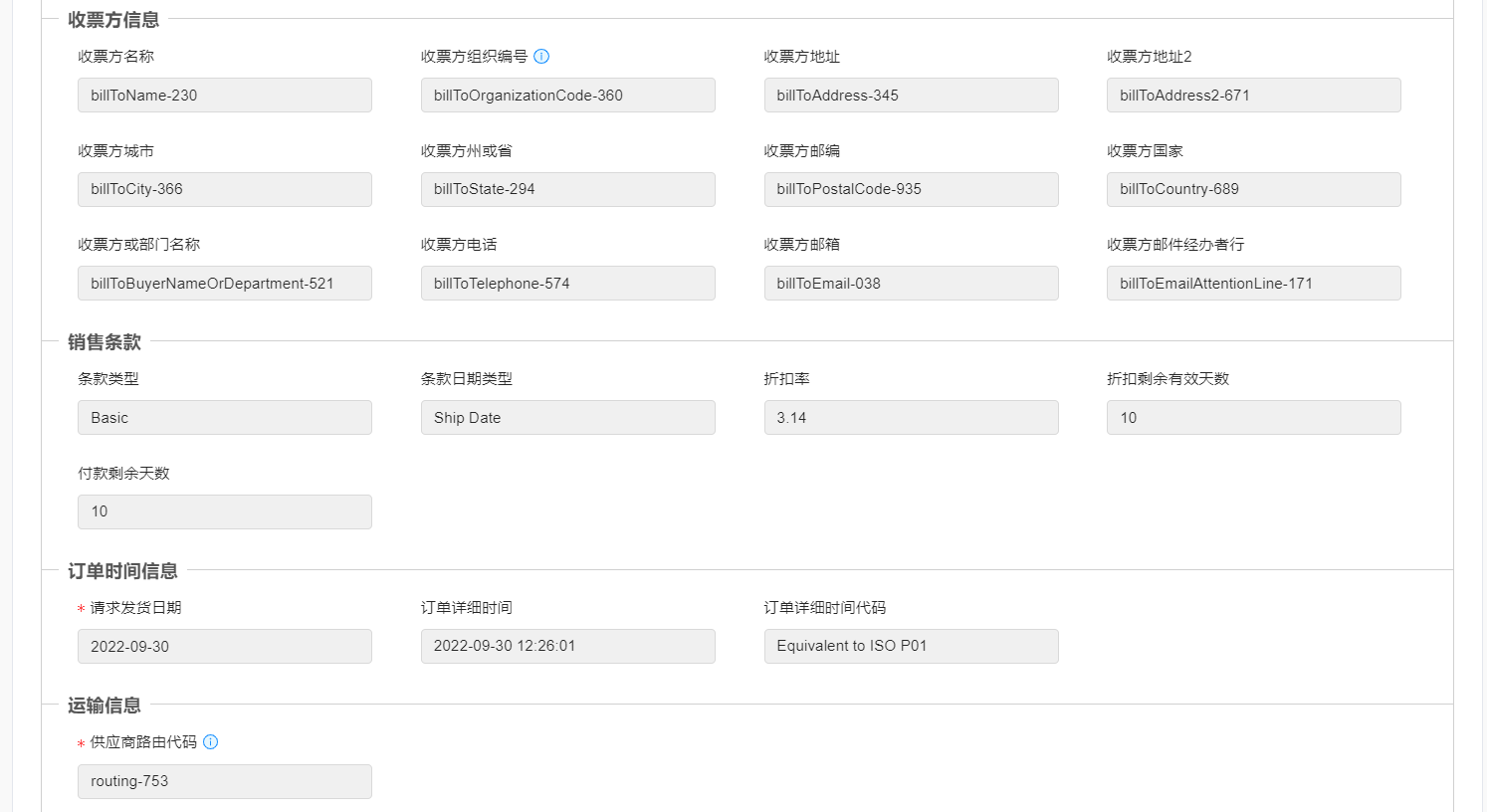
Task: Click the 收票方邮件经办者行 label
Action: (x=1175, y=245)
